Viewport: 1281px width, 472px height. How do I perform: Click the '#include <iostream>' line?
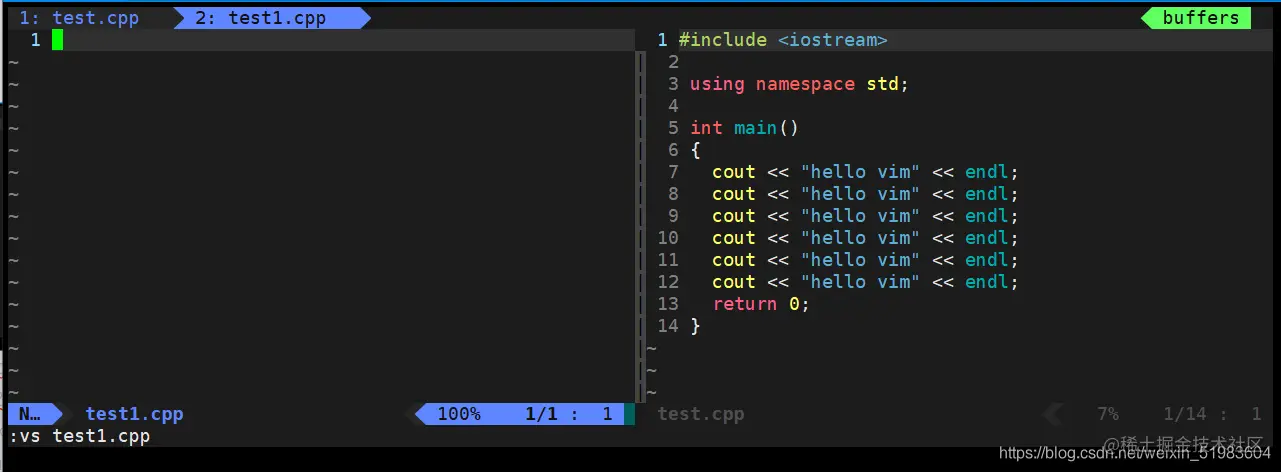(x=783, y=40)
